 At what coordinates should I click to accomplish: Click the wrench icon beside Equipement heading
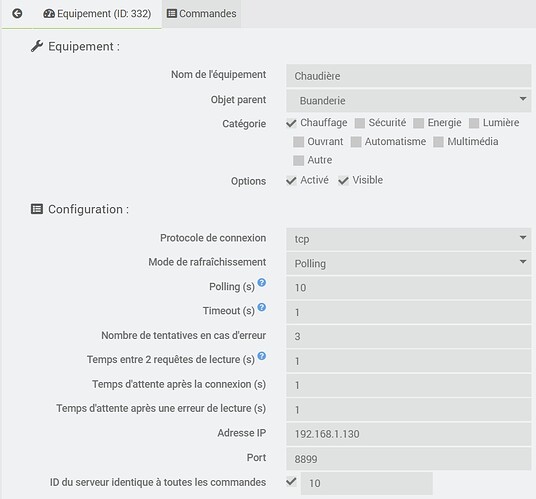click(x=37, y=46)
